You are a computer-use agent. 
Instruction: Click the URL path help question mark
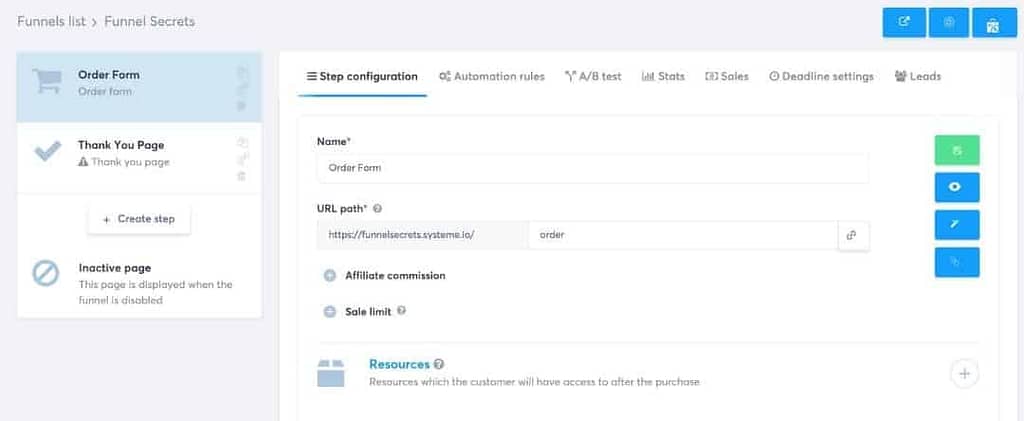pos(377,209)
